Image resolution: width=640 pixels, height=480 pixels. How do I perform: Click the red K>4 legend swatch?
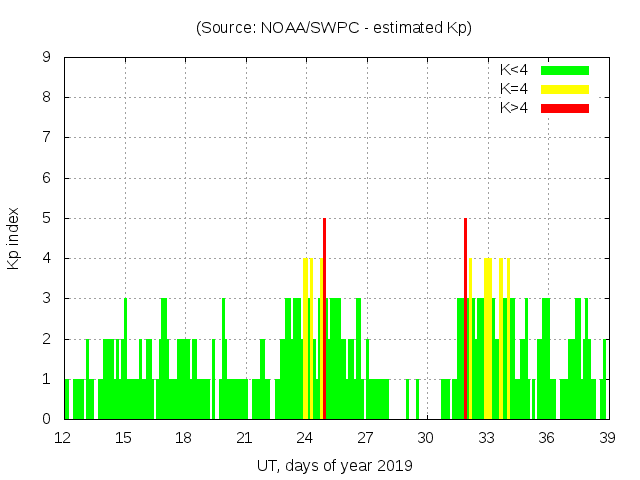[565, 107]
